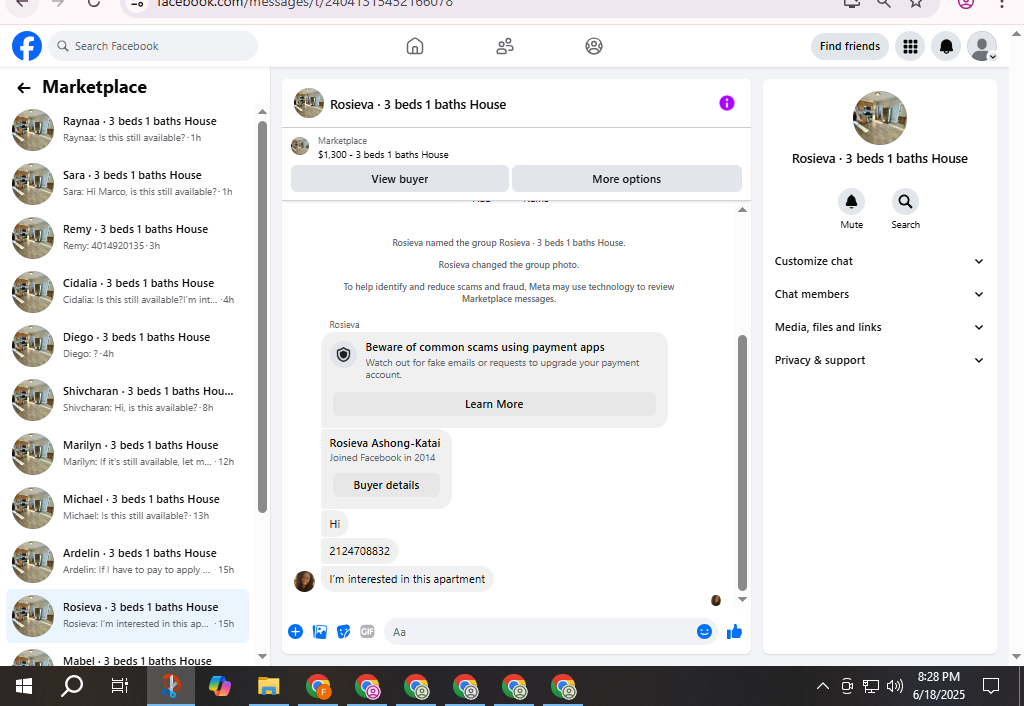Click View buyer button

400,179
